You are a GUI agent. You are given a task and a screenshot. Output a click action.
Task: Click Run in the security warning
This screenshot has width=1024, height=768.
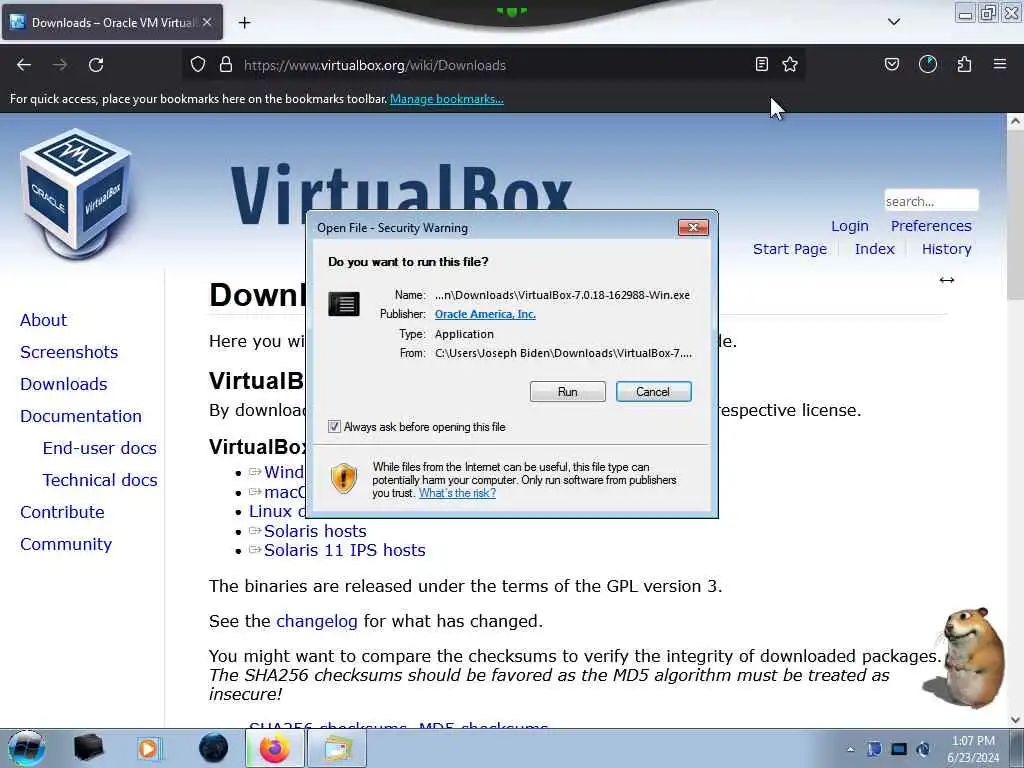(568, 392)
